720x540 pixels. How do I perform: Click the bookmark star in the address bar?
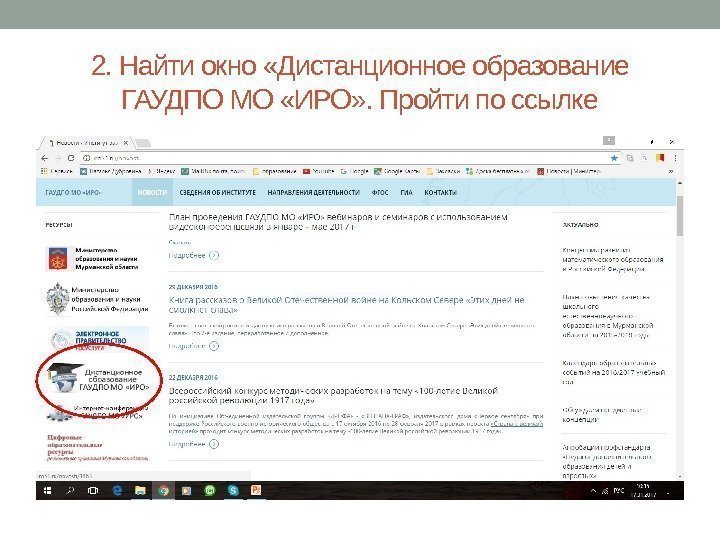pyautogui.click(x=614, y=158)
